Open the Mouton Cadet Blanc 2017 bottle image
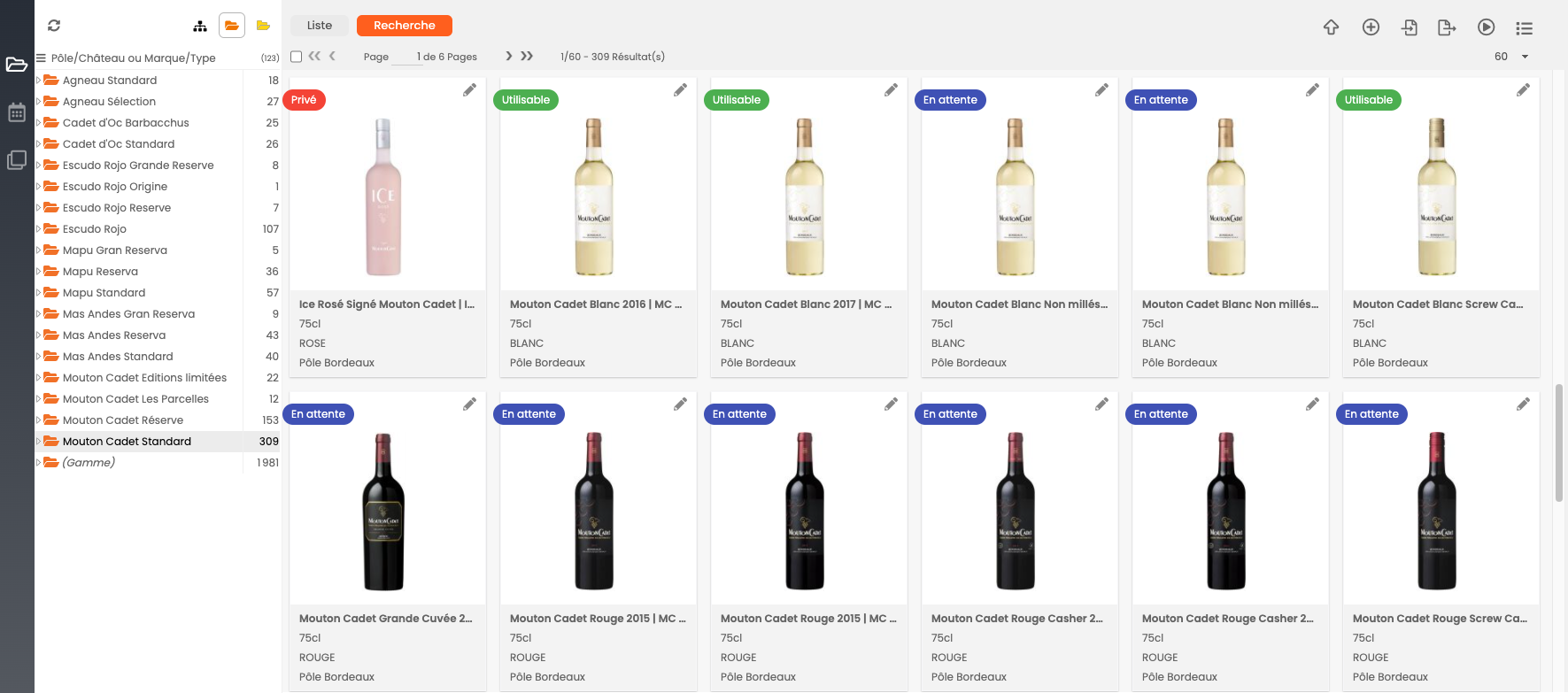Screen dimensions: 1568x693 click(805, 197)
